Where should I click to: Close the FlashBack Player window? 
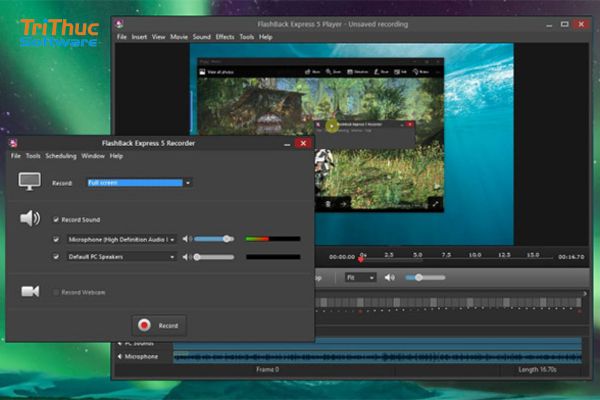click(581, 24)
